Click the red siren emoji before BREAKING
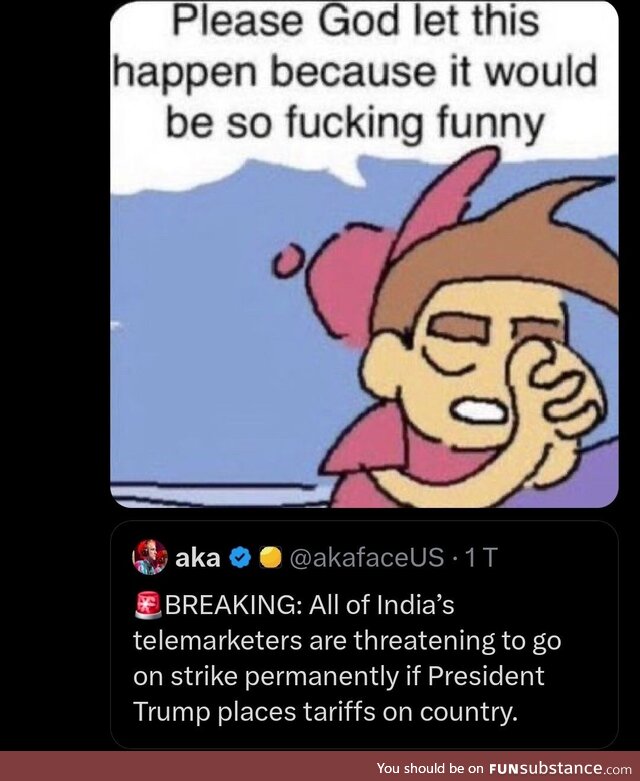Viewport: 640px width, 781px height. (x=148, y=605)
